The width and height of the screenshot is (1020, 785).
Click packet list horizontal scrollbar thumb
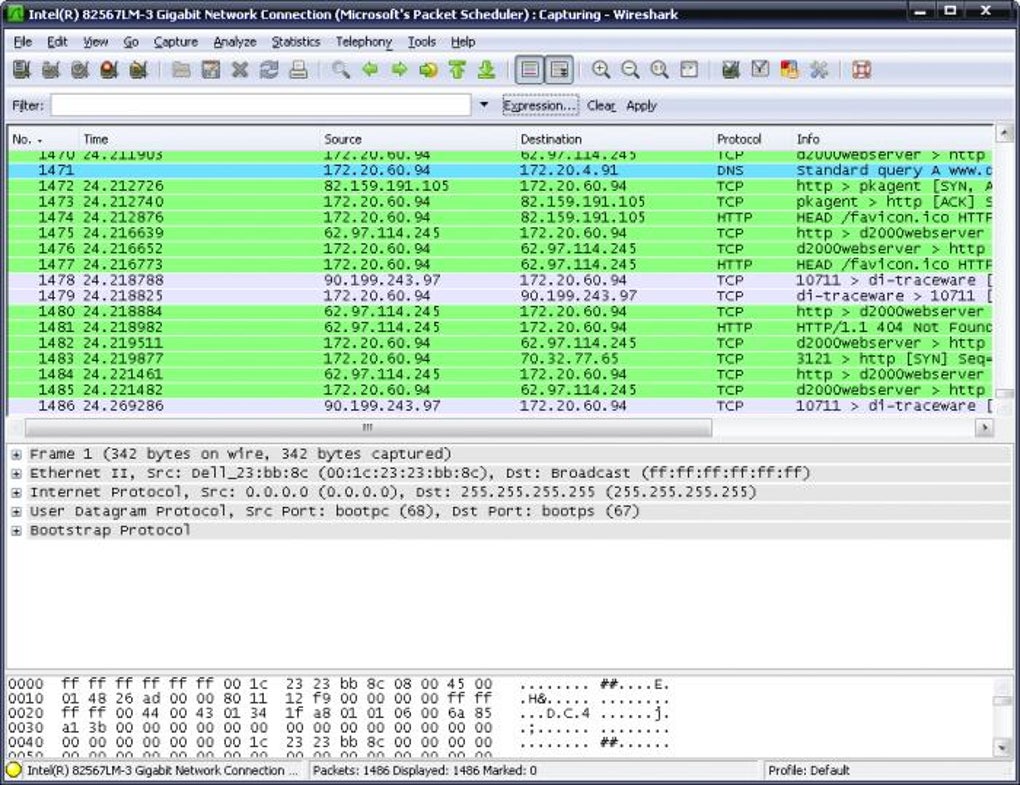pos(368,427)
